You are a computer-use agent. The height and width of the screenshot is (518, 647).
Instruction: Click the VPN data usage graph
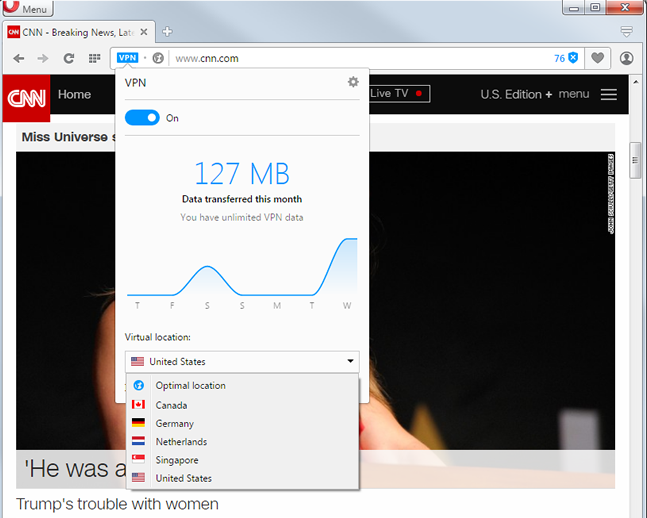click(x=242, y=267)
